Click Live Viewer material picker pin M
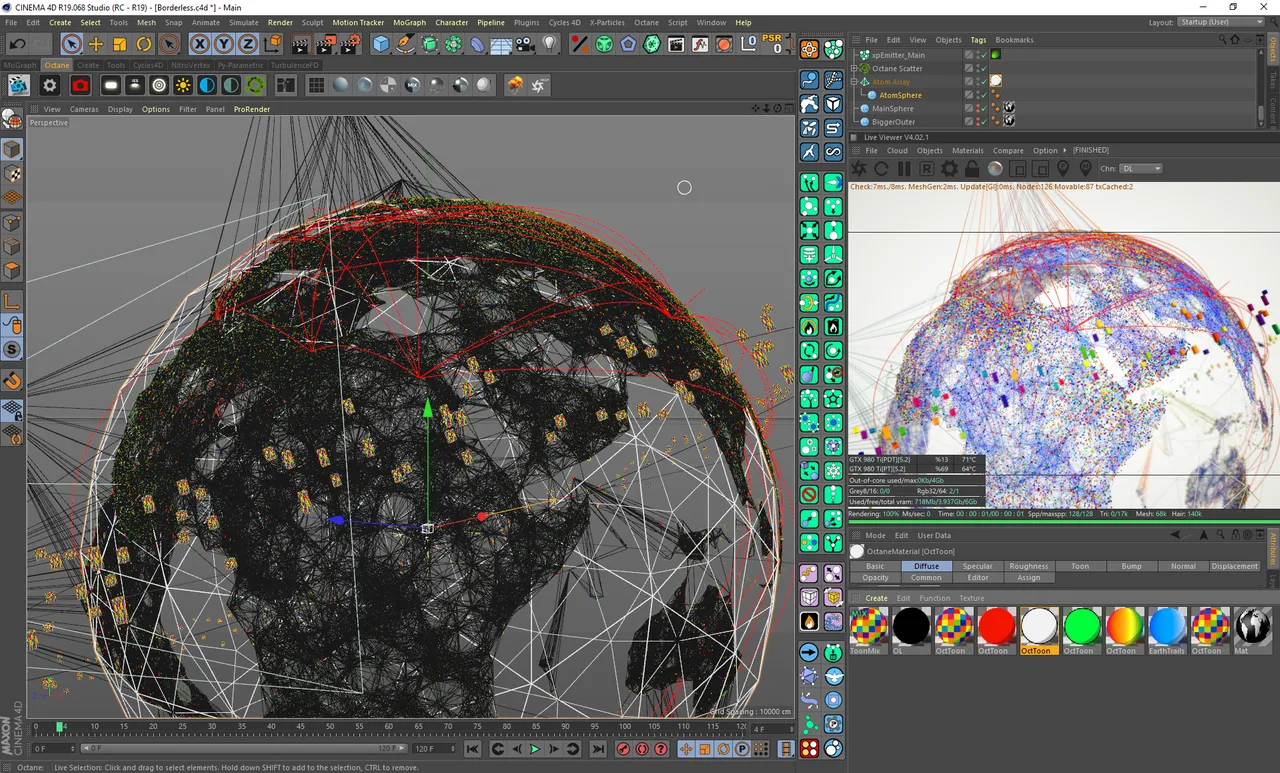 point(1086,169)
